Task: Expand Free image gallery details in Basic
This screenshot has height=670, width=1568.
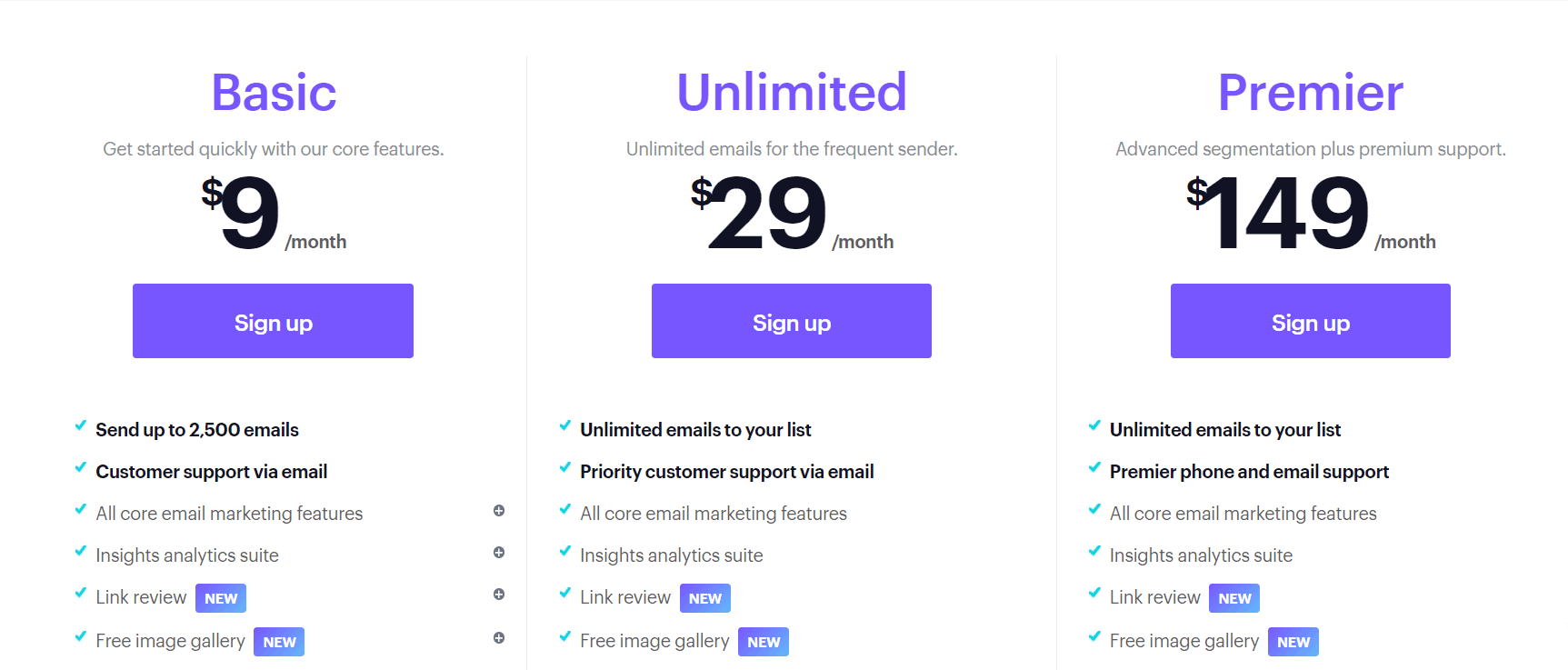Action: tap(499, 638)
